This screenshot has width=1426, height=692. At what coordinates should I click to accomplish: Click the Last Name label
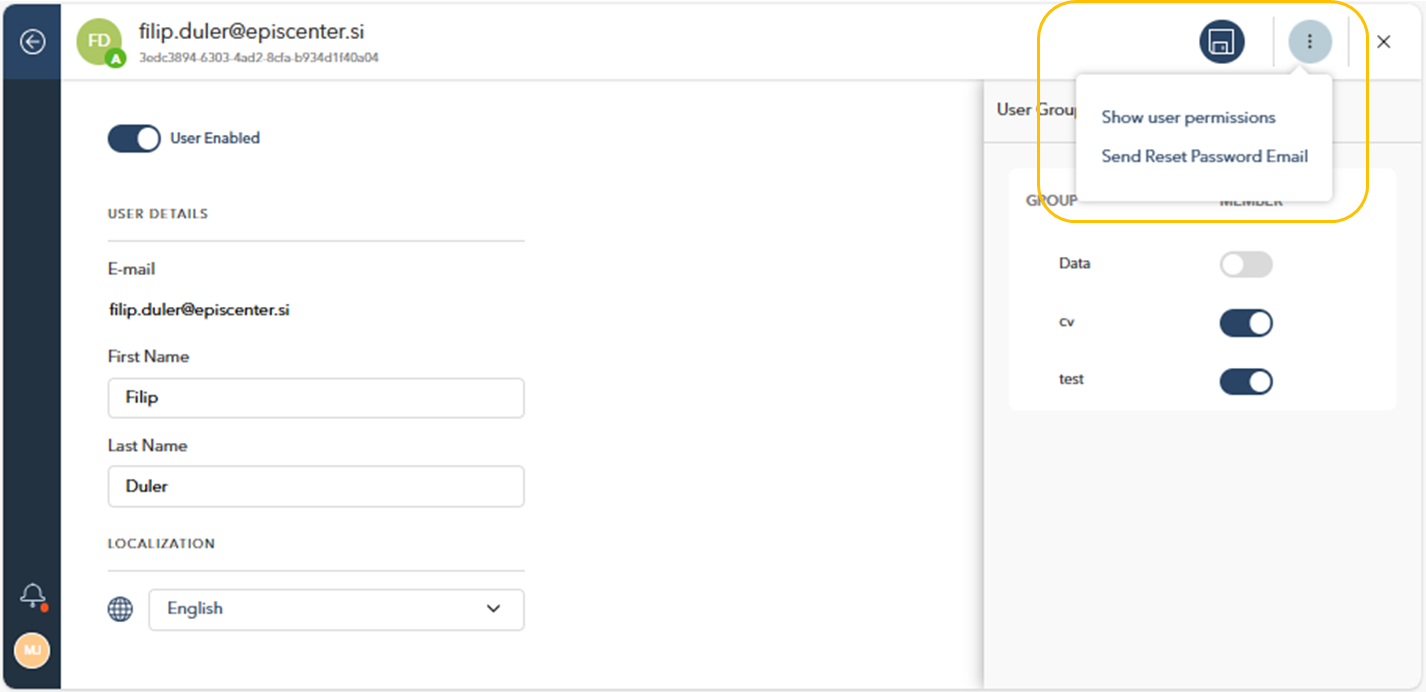pos(147,446)
